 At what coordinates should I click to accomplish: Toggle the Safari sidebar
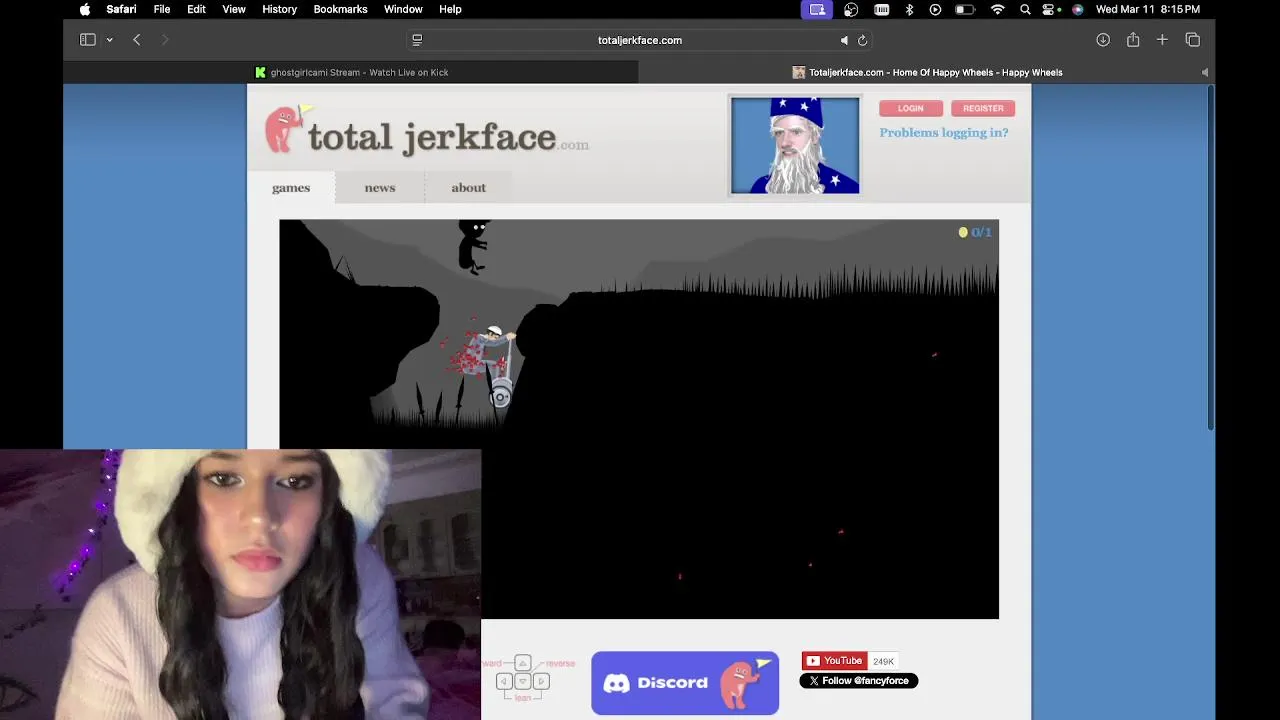[87, 40]
